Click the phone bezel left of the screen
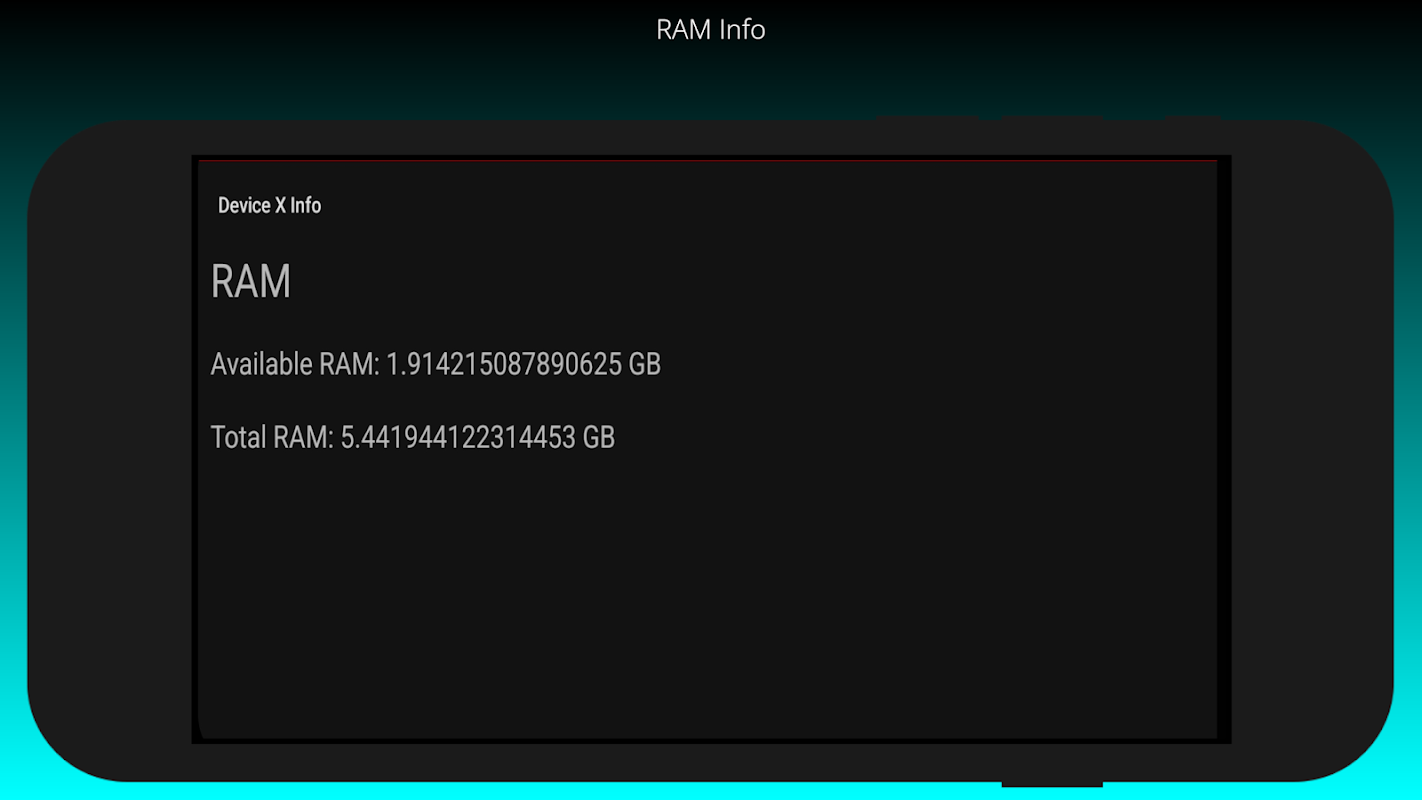 110,450
